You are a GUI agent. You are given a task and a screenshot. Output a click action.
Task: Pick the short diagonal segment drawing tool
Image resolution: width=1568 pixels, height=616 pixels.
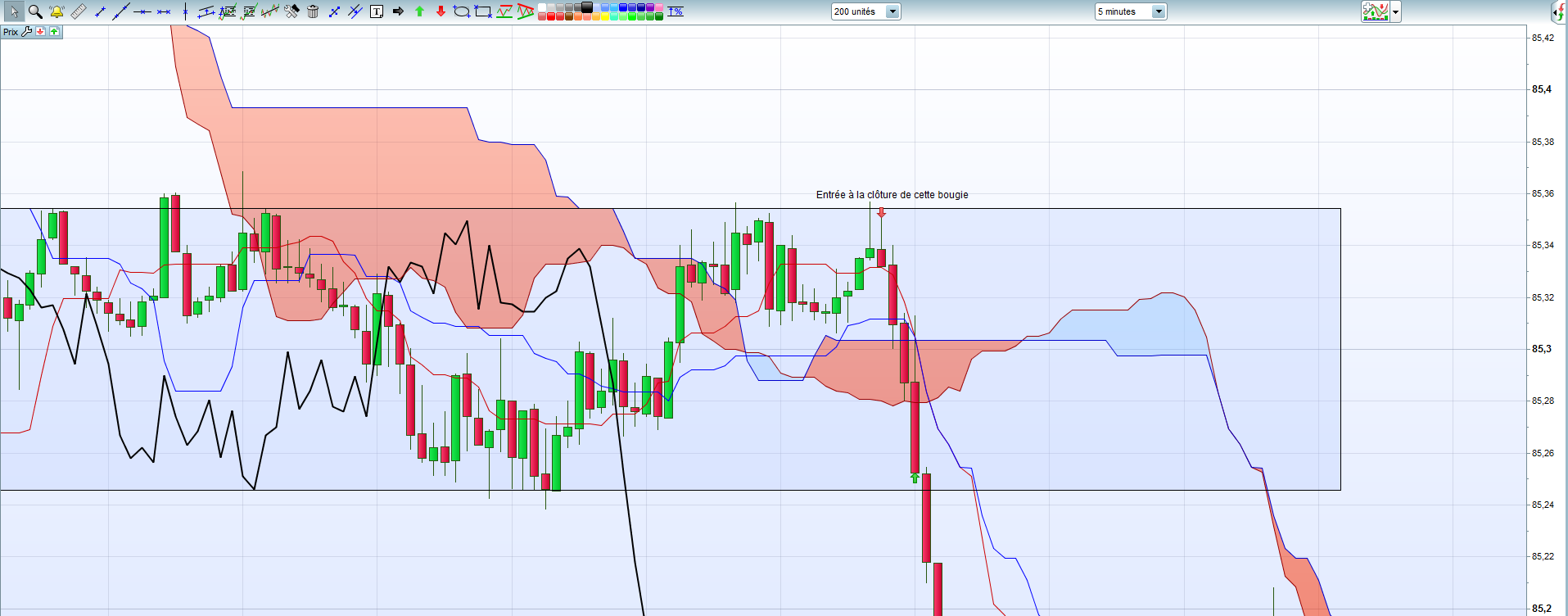tap(100, 11)
